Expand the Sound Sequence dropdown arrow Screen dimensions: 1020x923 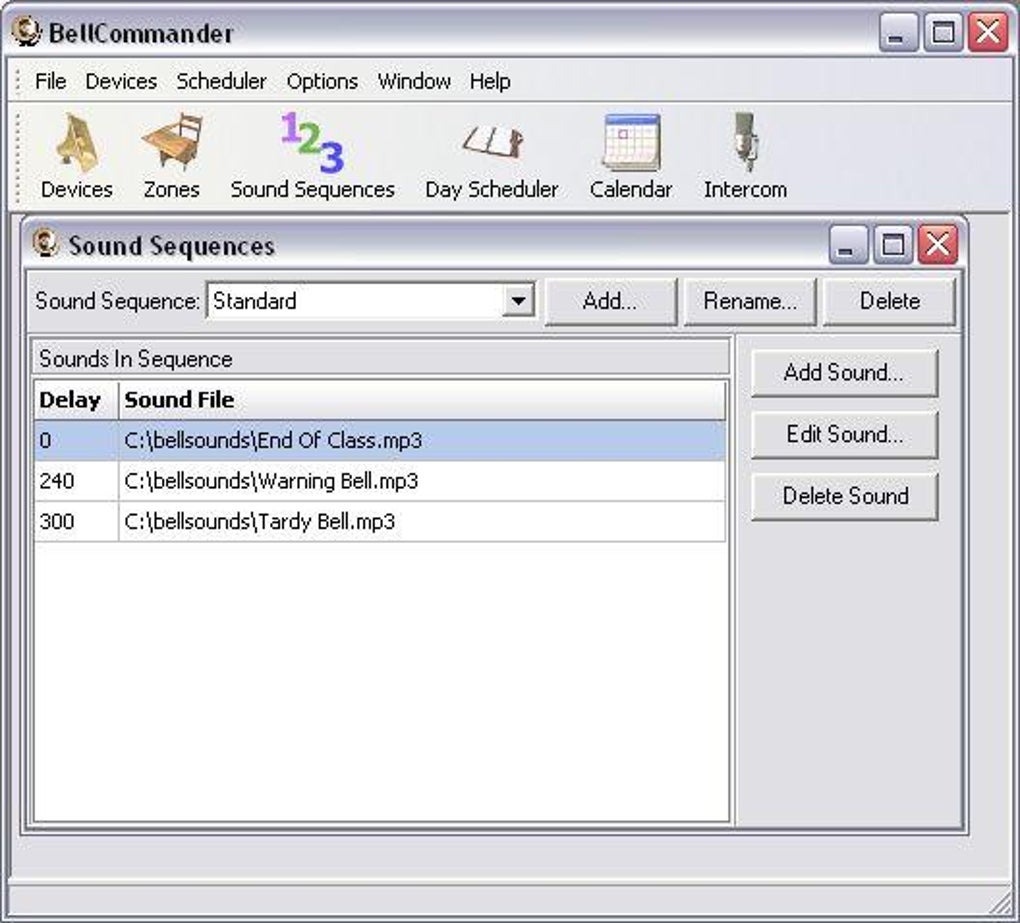pyautogui.click(x=518, y=301)
